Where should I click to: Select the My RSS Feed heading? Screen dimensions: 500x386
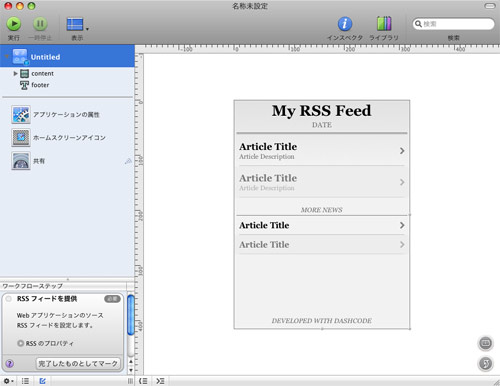tap(321, 111)
